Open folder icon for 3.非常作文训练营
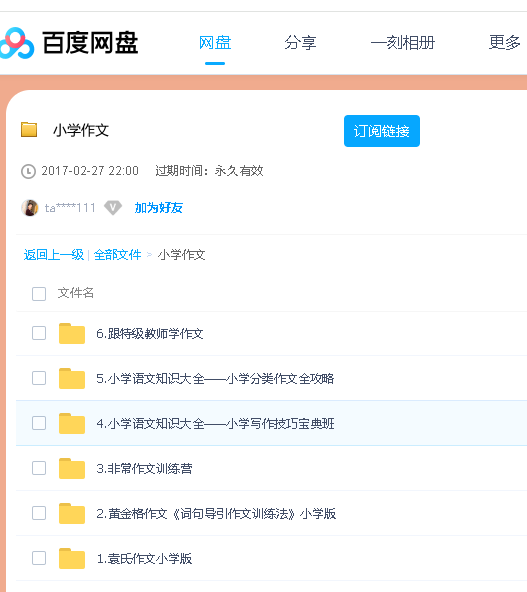The image size is (527, 592). (x=72, y=468)
